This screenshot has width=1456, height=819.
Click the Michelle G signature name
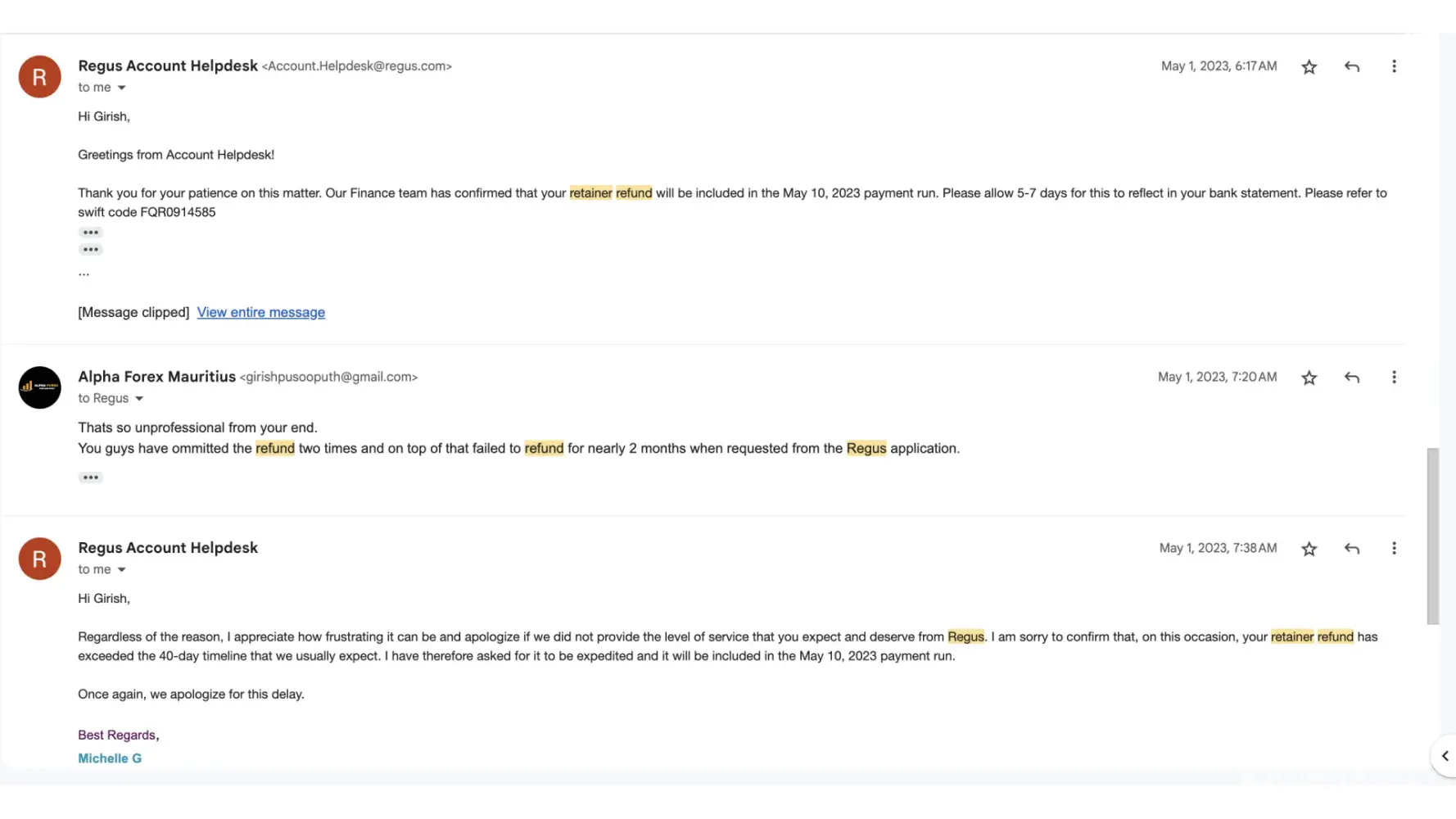pos(110,758)
